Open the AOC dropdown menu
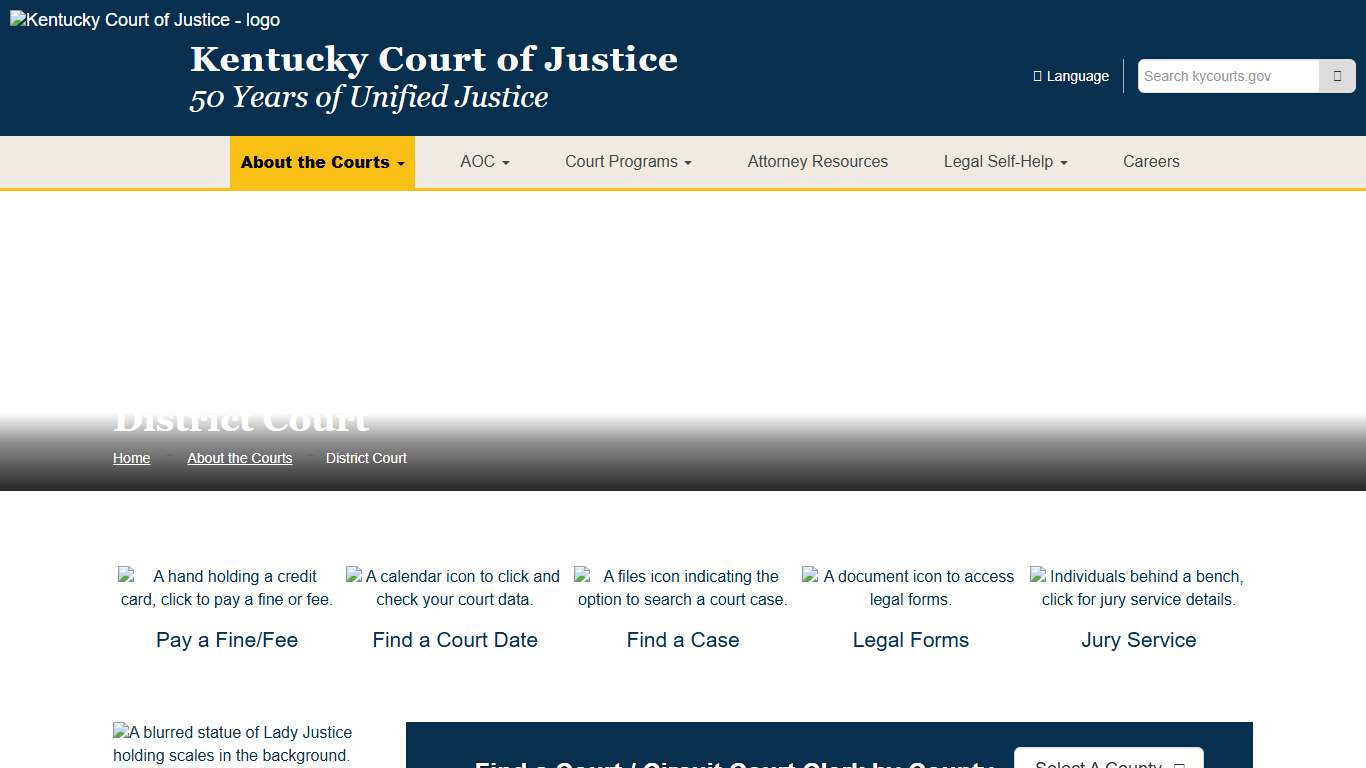This screenshot has height=768, width=1366. 484,161
